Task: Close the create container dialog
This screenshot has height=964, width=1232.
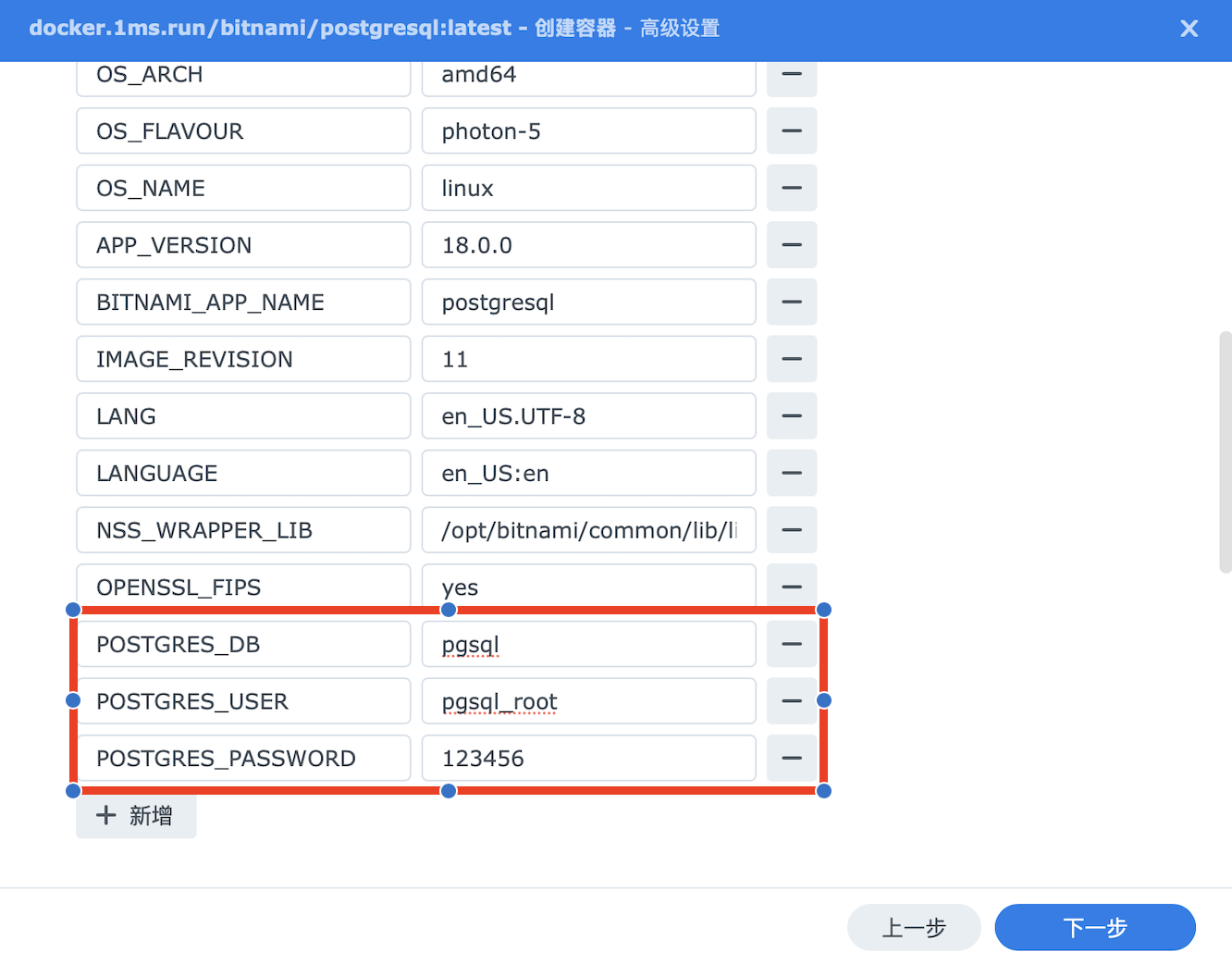Action: click(1189, 29)
